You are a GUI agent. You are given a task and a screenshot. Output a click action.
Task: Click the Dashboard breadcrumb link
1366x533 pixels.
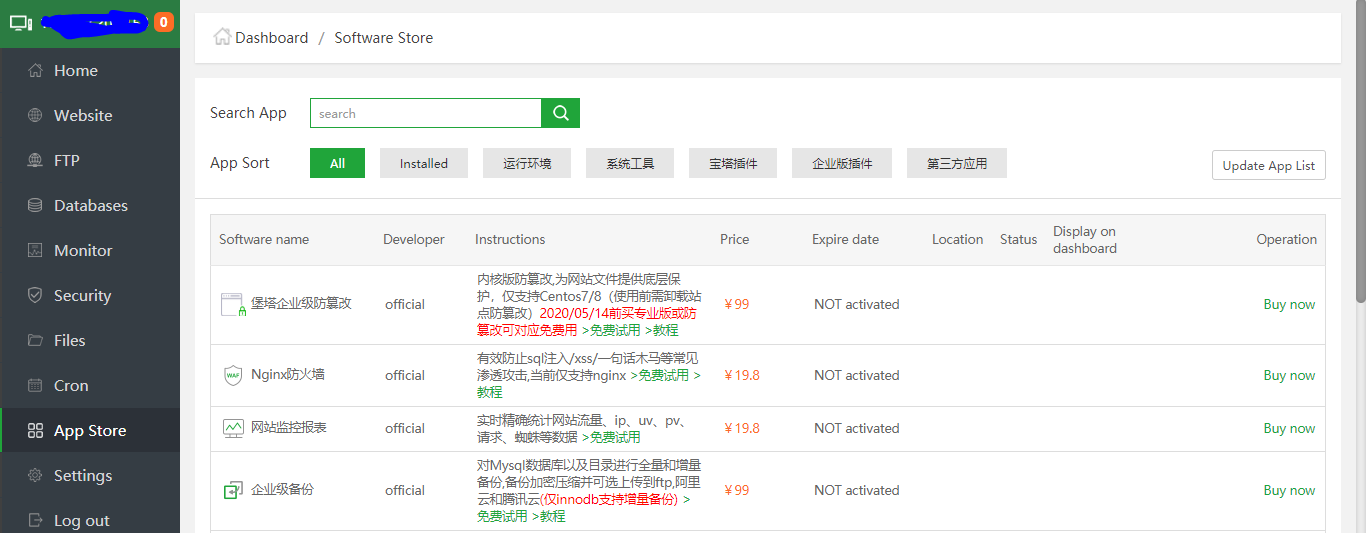(271, 38)
